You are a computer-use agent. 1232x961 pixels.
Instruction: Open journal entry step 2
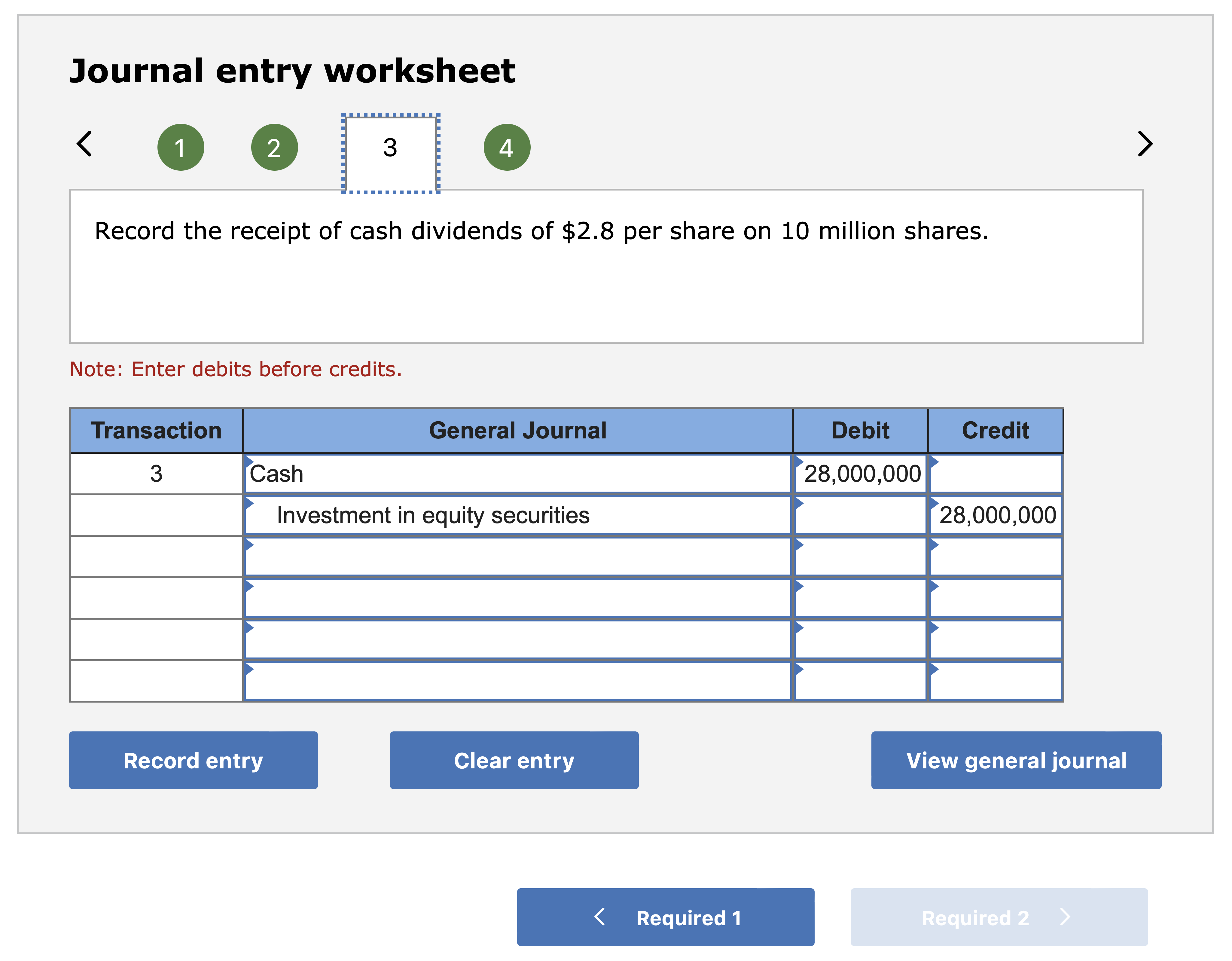274,147
